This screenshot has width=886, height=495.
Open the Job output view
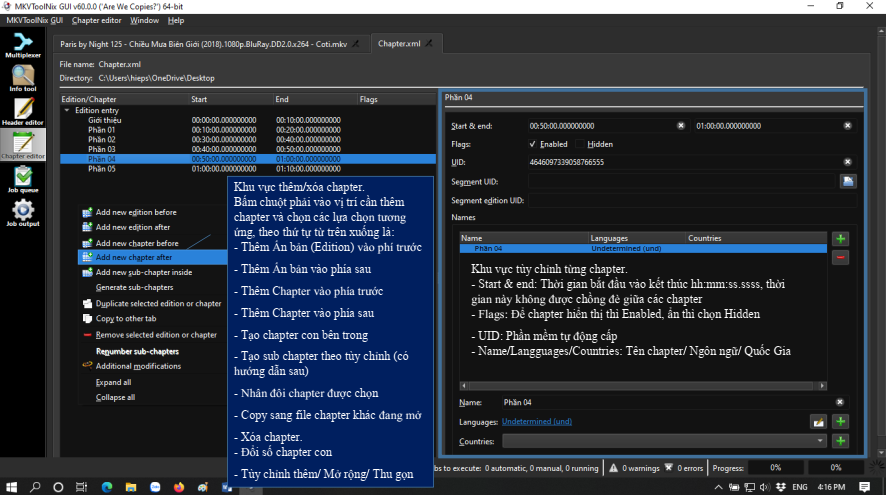pyautogui.click(x=23, y=213)
